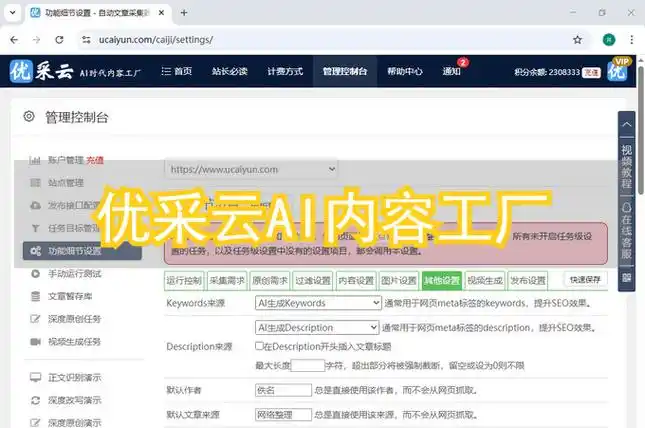Image resolution: width=645 pixels, height=428 pixels.
Task: Open the Chrome profile avatar
Action: point(609,40)
